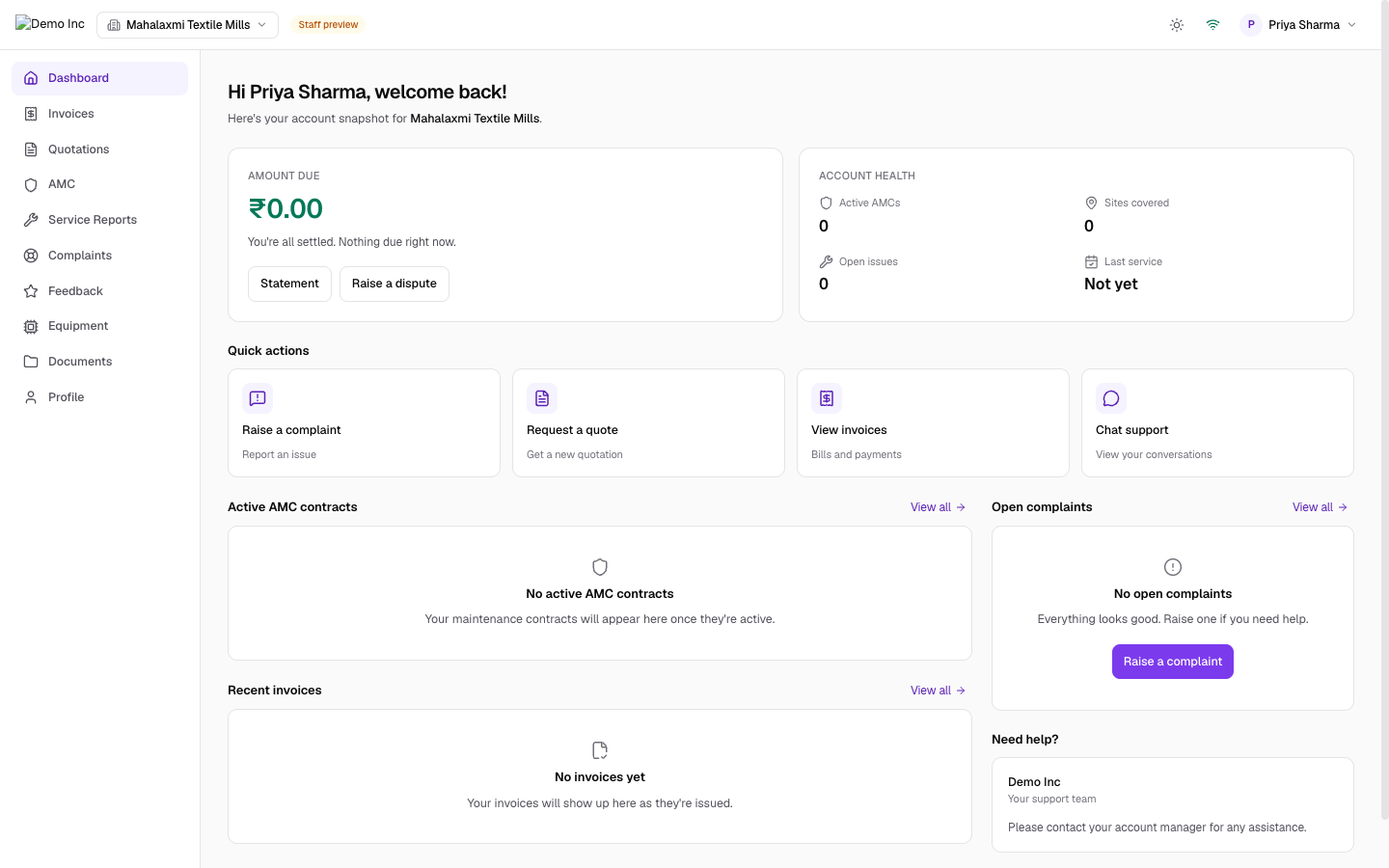The image size is (1389, 868).
Task: Click the Demo Inc logo
Action: [50, 24]
